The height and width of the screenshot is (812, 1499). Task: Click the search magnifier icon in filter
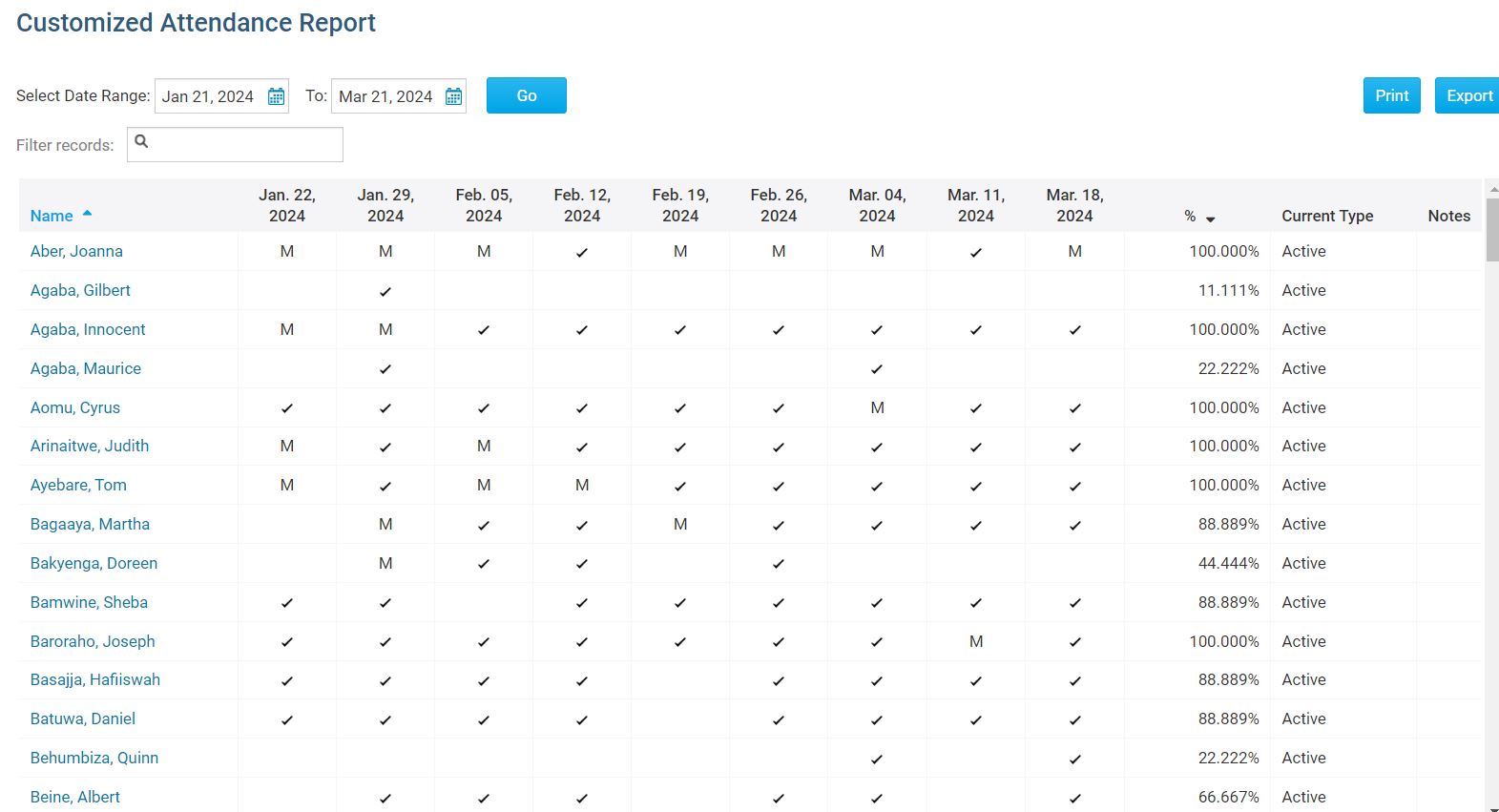coord(141,141)
